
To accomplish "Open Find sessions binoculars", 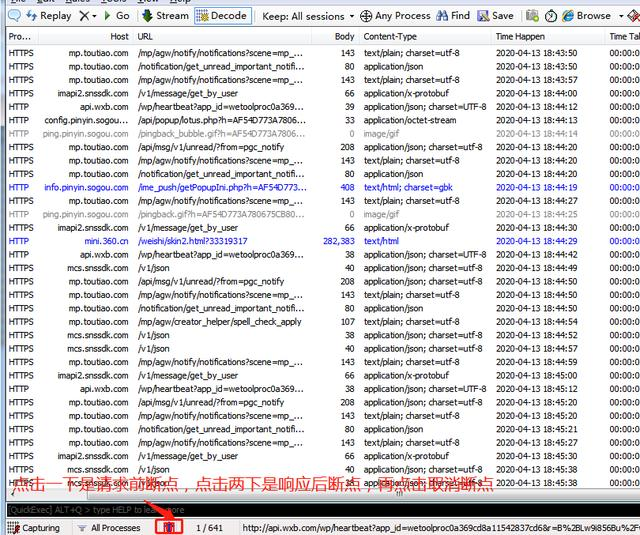I will point(453,16).
